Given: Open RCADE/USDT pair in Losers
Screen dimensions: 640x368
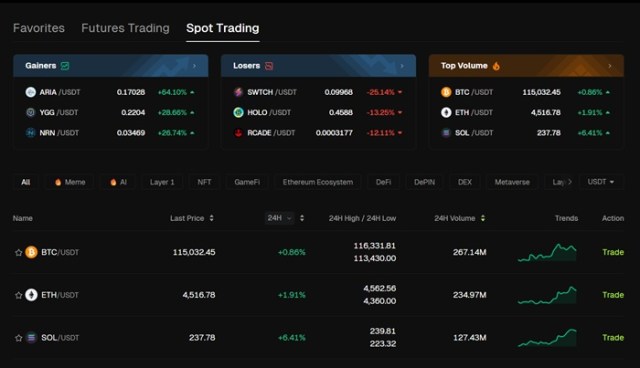Looking at the screenshot, I should (x=271, y=133).
